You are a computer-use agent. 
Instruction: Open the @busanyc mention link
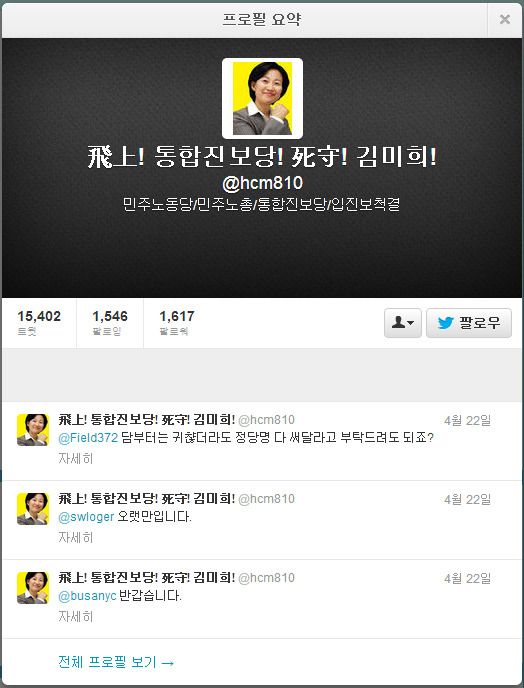(87, 595)
